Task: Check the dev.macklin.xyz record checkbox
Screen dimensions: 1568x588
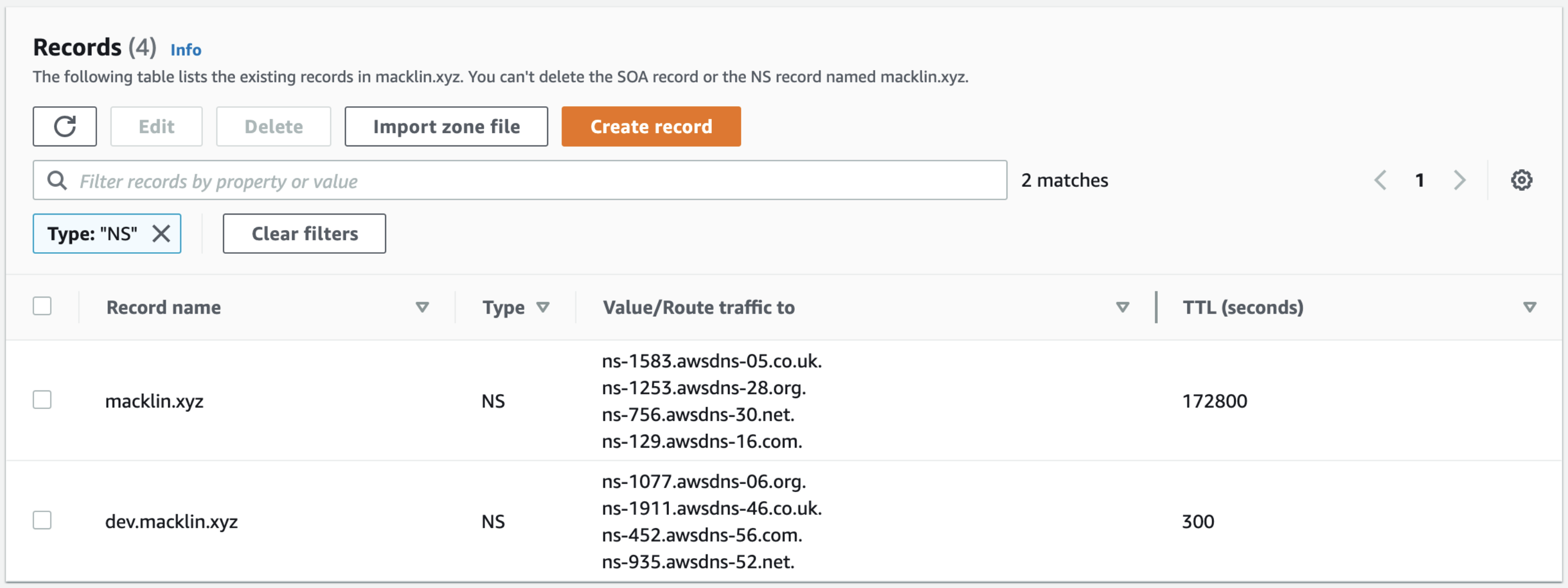Action: 42,520
